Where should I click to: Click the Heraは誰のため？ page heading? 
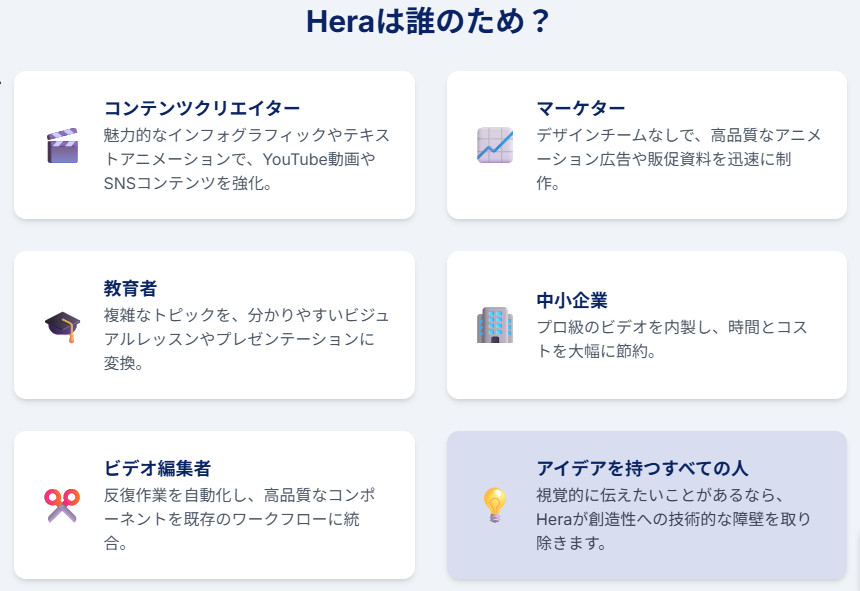pyautogui.click(x=429, y=21)
